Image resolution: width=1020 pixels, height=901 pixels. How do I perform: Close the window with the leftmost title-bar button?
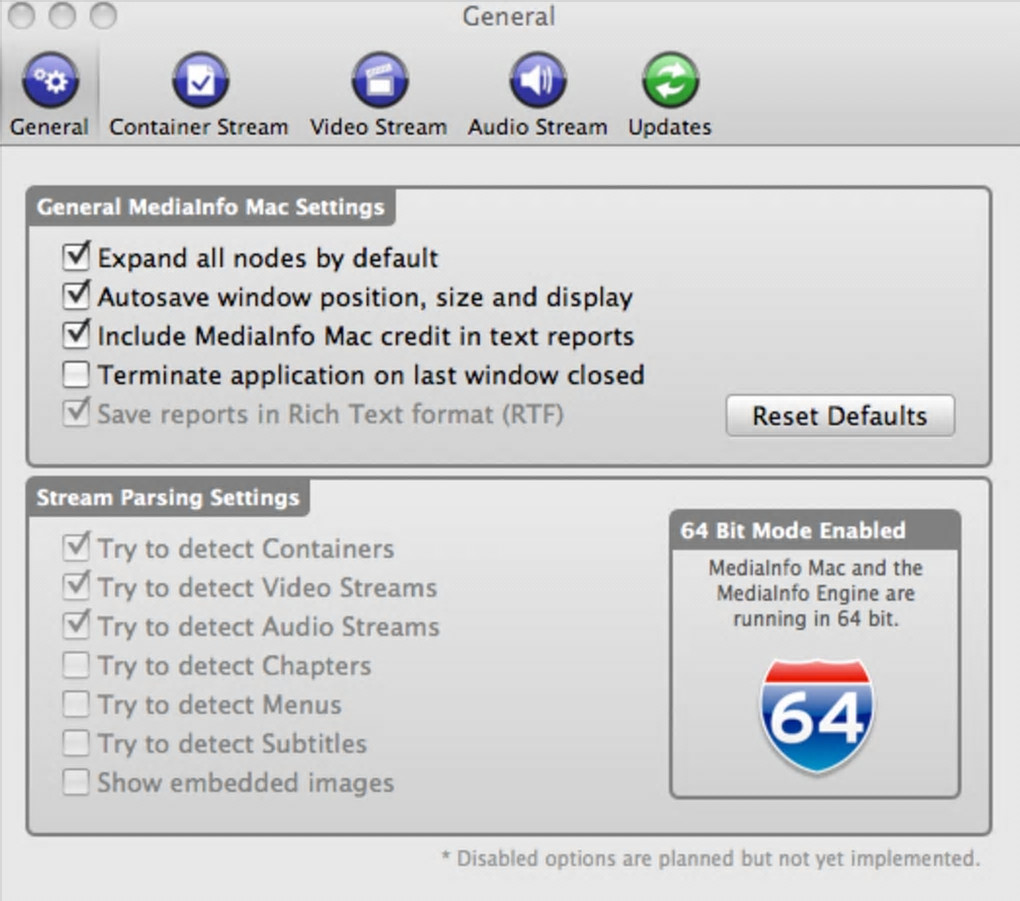(x=21, y=16)
